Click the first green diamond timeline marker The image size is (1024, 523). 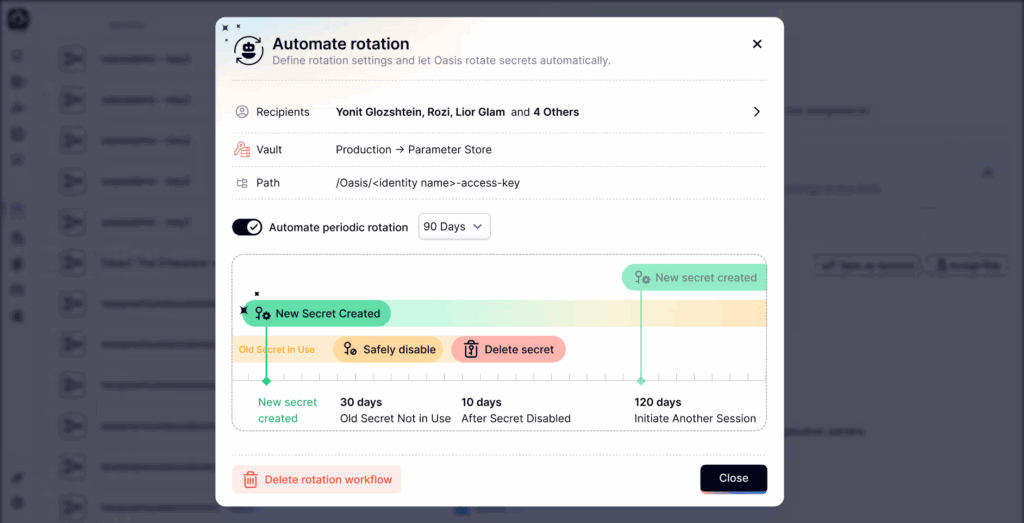(x=266, y=381)
